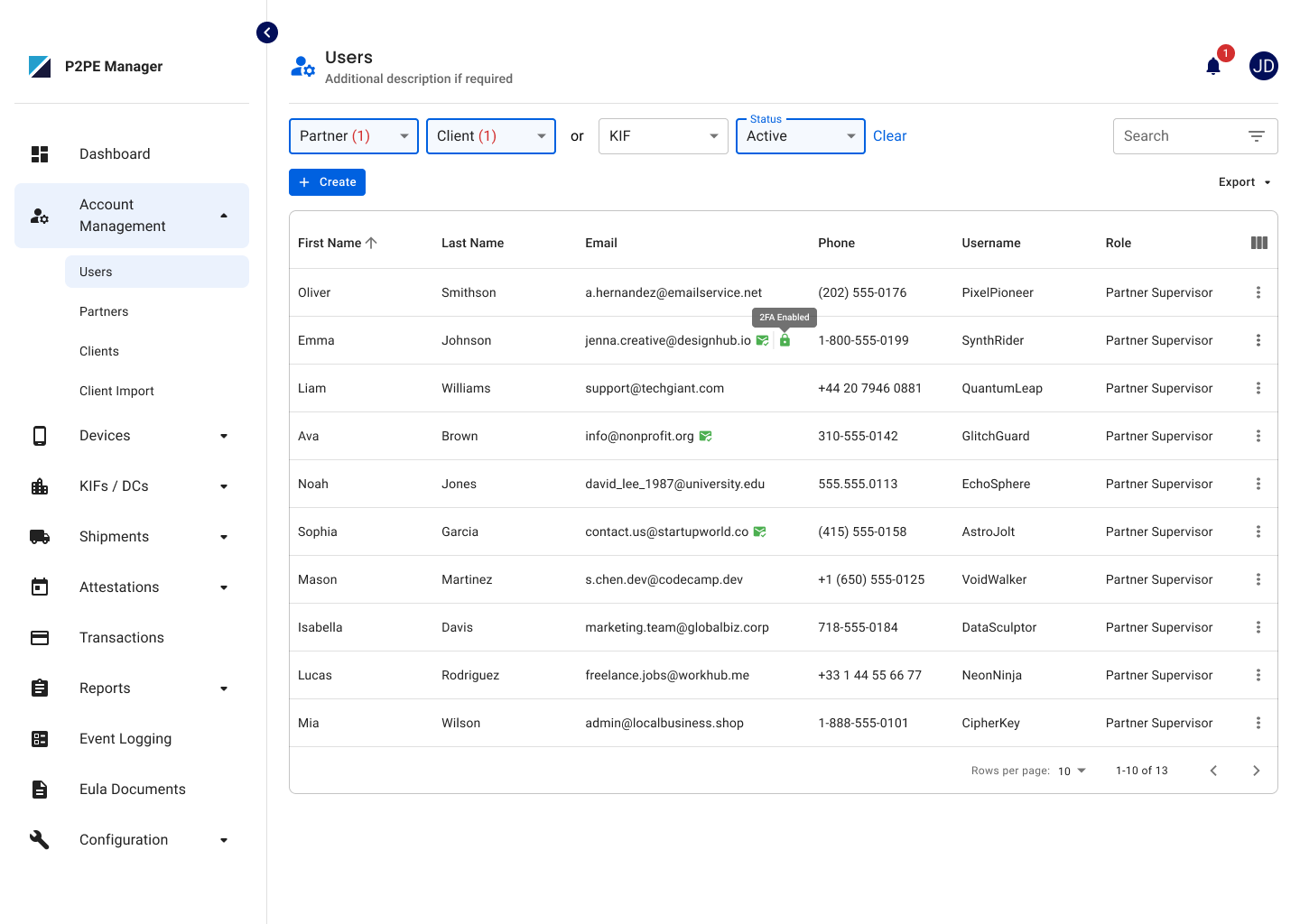Click the KIFs / DCs building icon
This screenshot has width=1300, height=924.
40,486
